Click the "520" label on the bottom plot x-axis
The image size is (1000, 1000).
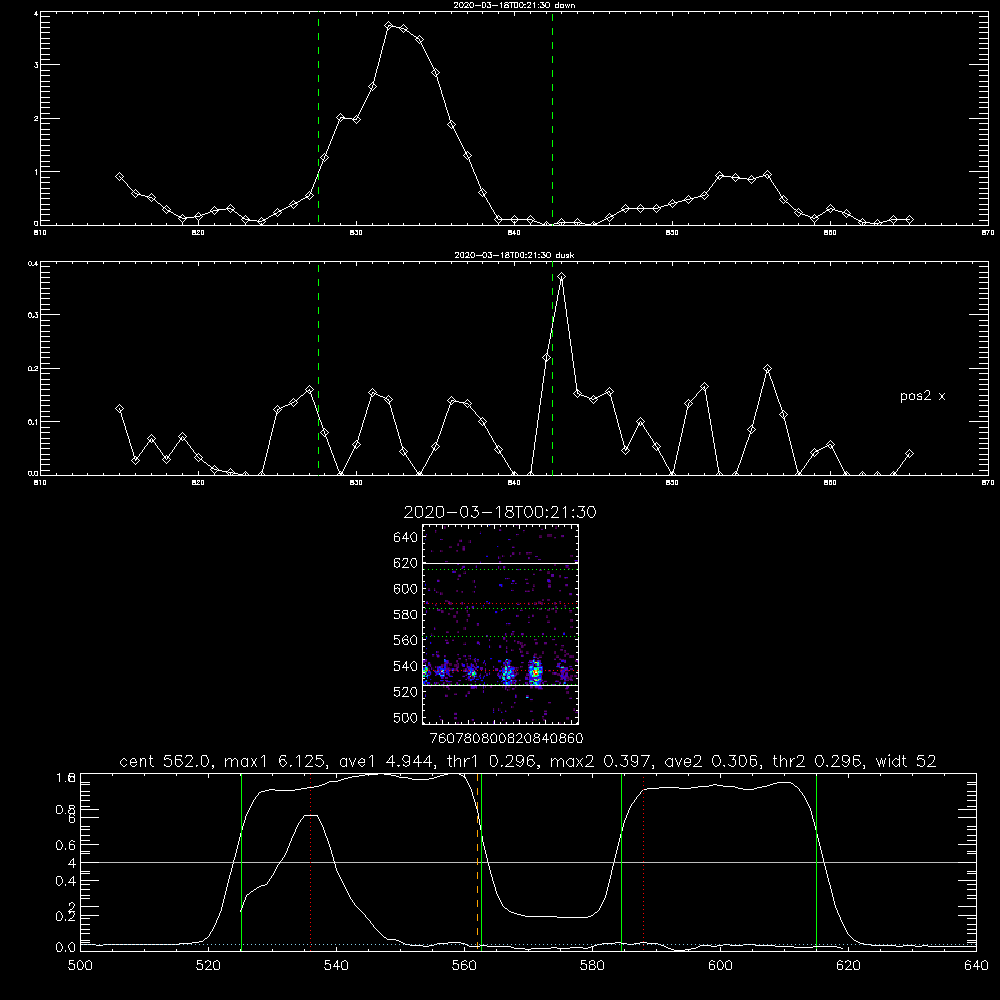(208, 966)
